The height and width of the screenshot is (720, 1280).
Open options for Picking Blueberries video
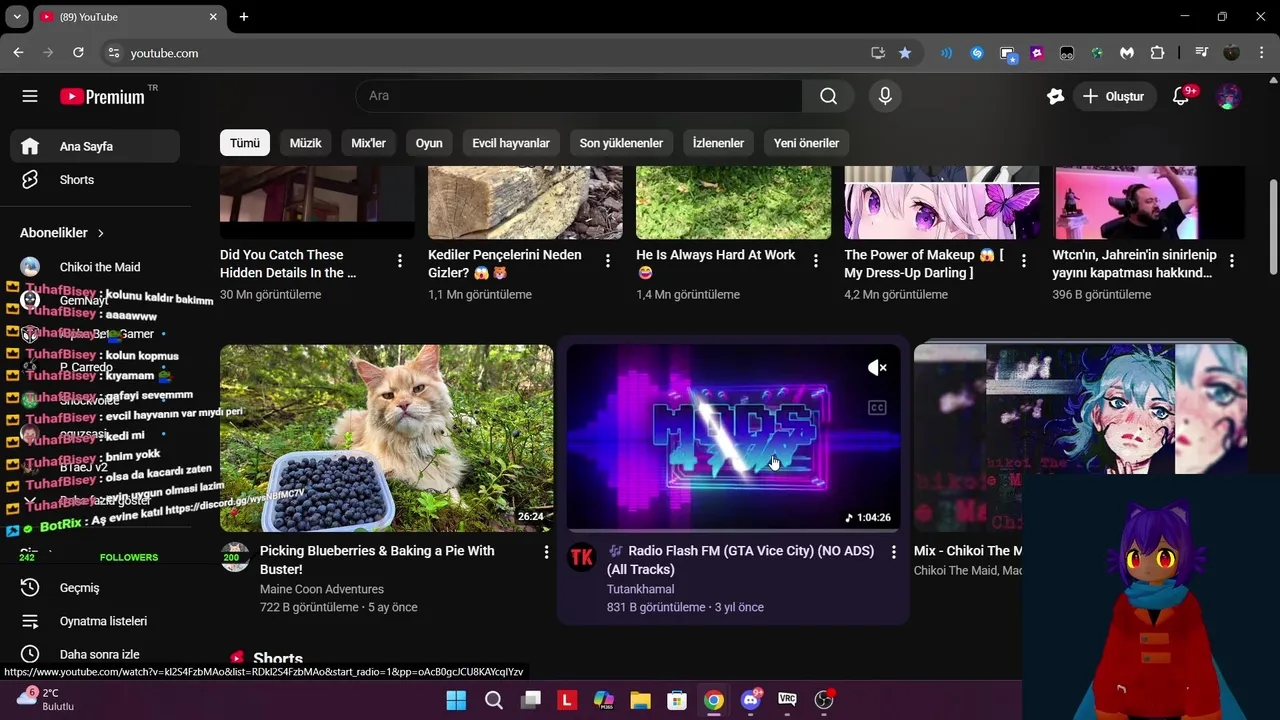(546, 552)
